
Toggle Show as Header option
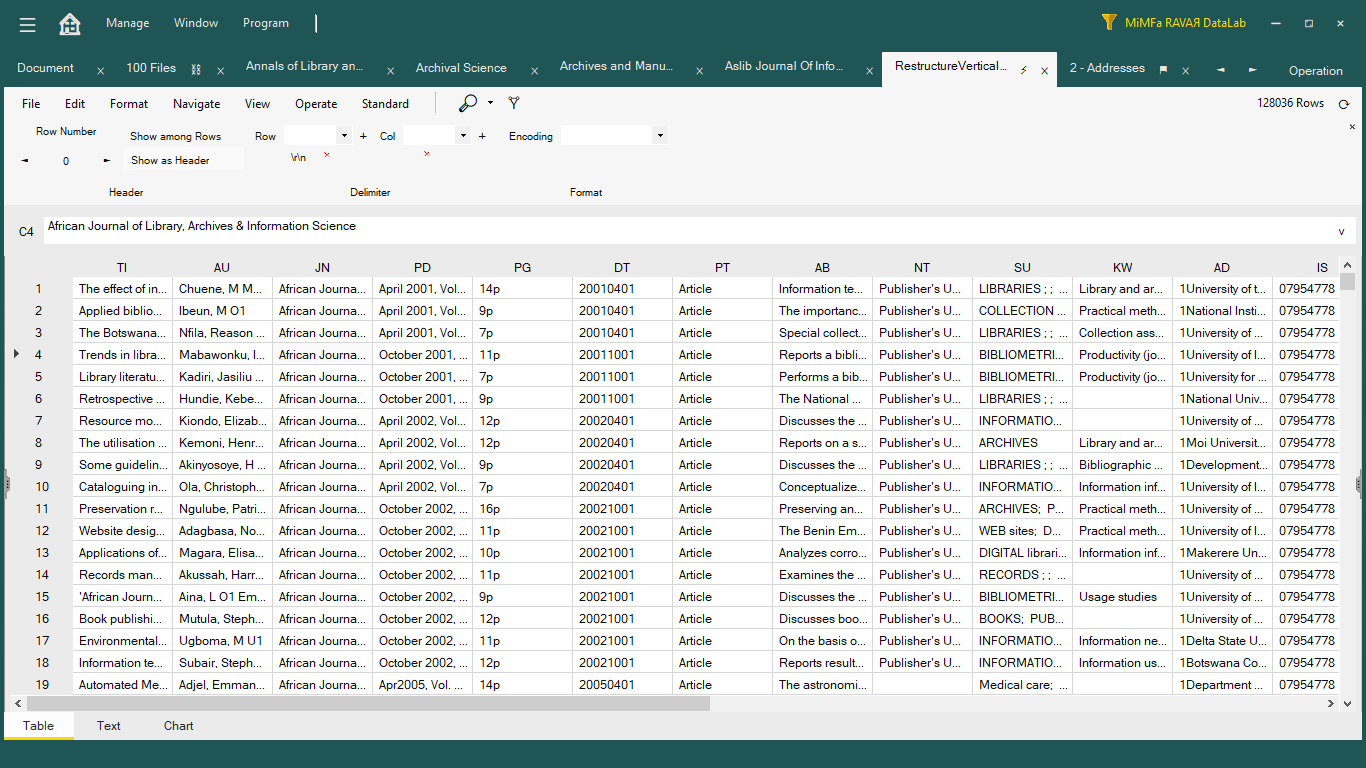coord(170,160)
